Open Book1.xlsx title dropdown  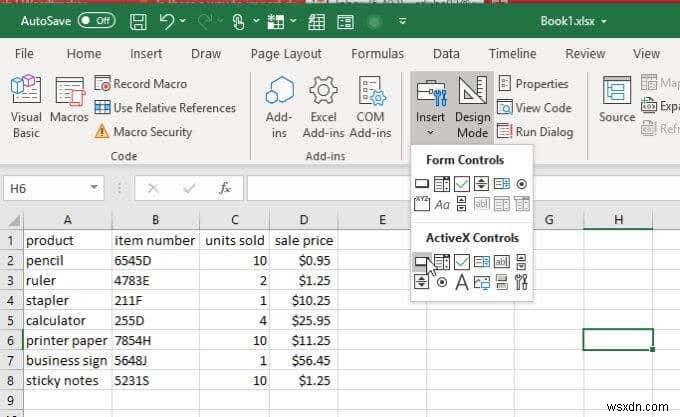[x=604, y=21]
